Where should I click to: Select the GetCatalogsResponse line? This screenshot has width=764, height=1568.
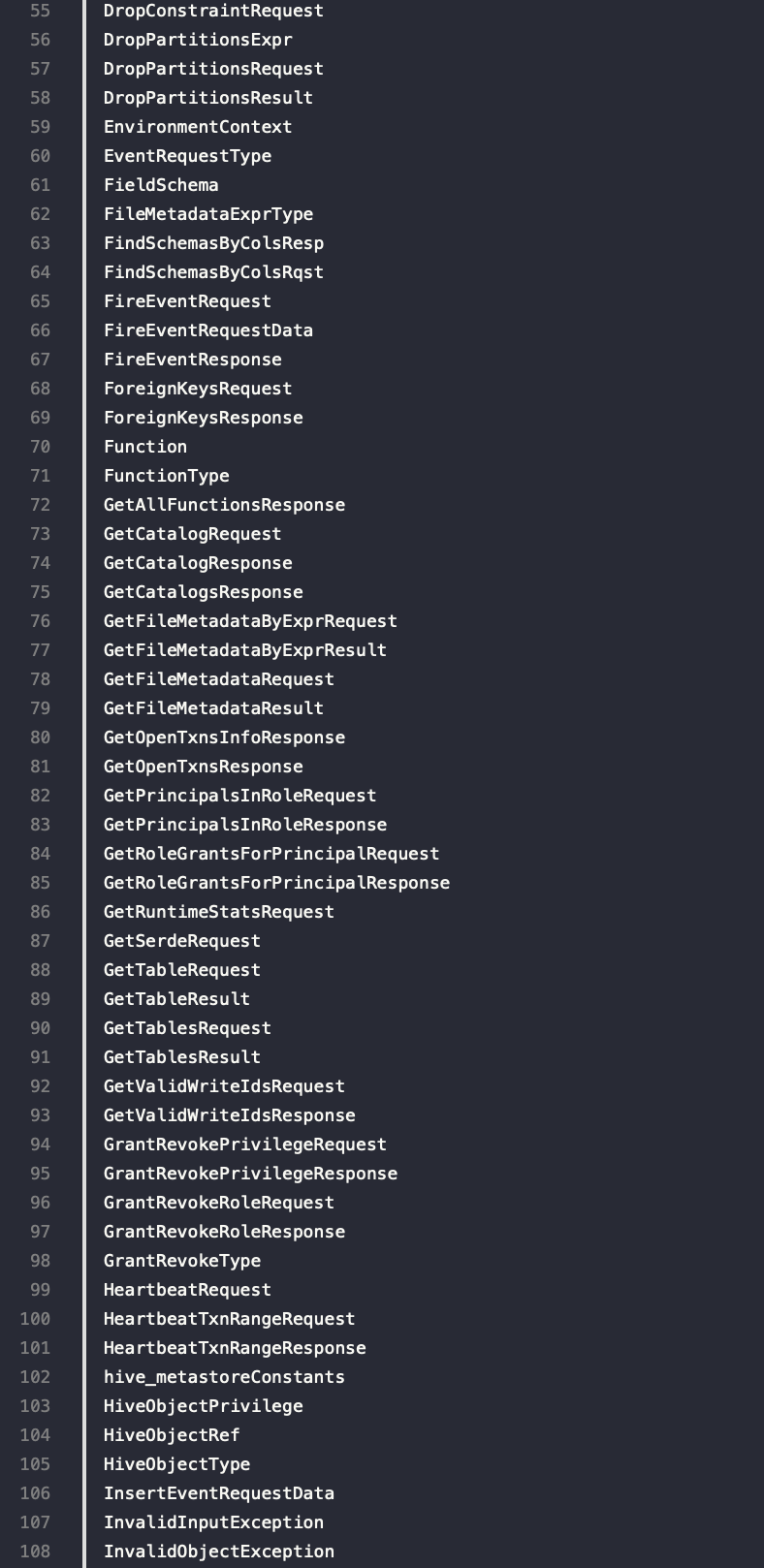coord(204,592)
